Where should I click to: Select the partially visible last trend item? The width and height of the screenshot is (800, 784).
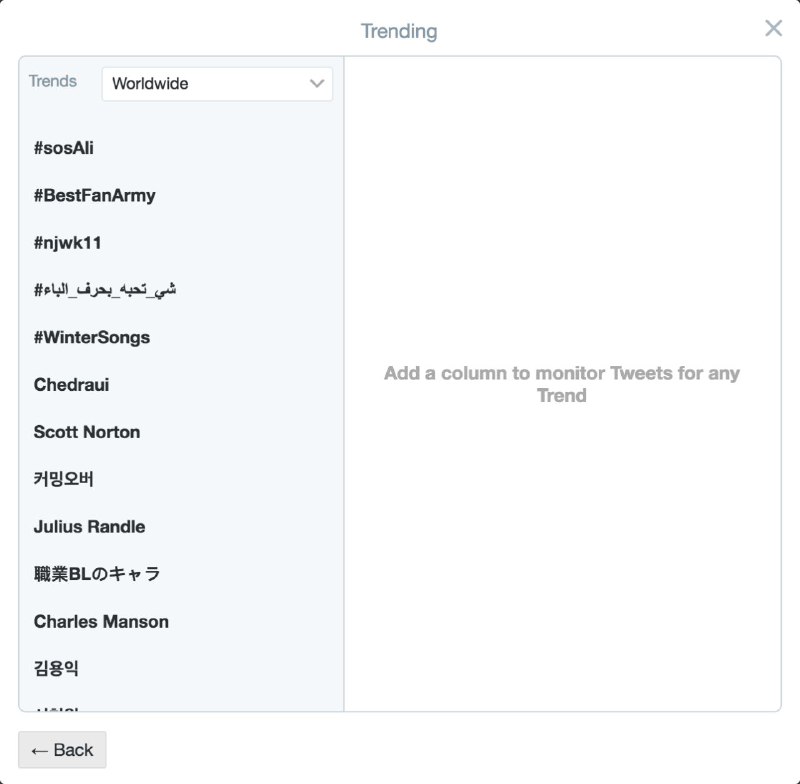pos(56,707)
